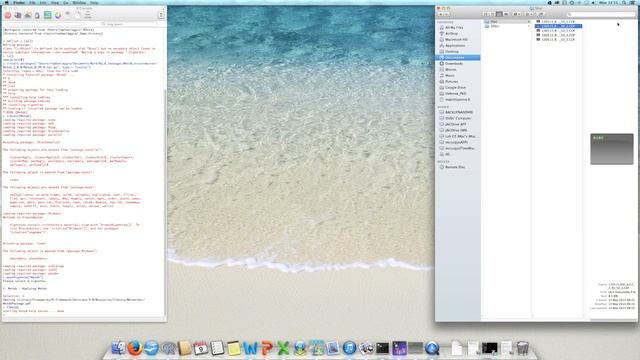Click the Quit power icon in R Console toolbar
This screenshot has width=640, height=360.
161,15
